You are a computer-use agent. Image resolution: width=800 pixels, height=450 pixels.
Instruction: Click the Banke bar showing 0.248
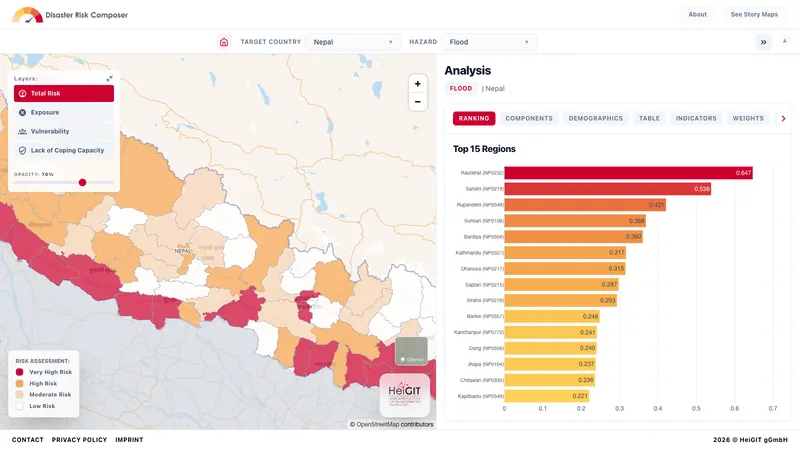coord(552,316)
